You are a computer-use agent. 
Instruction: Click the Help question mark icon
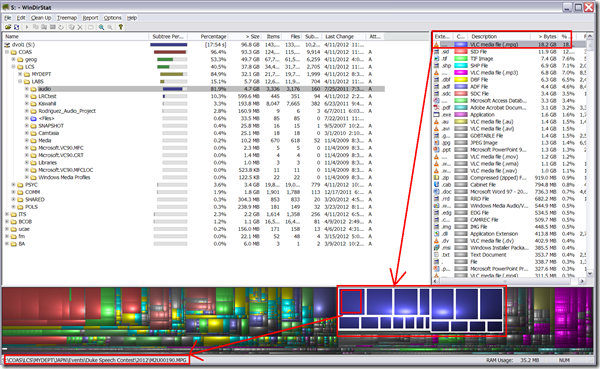point(121,27)
